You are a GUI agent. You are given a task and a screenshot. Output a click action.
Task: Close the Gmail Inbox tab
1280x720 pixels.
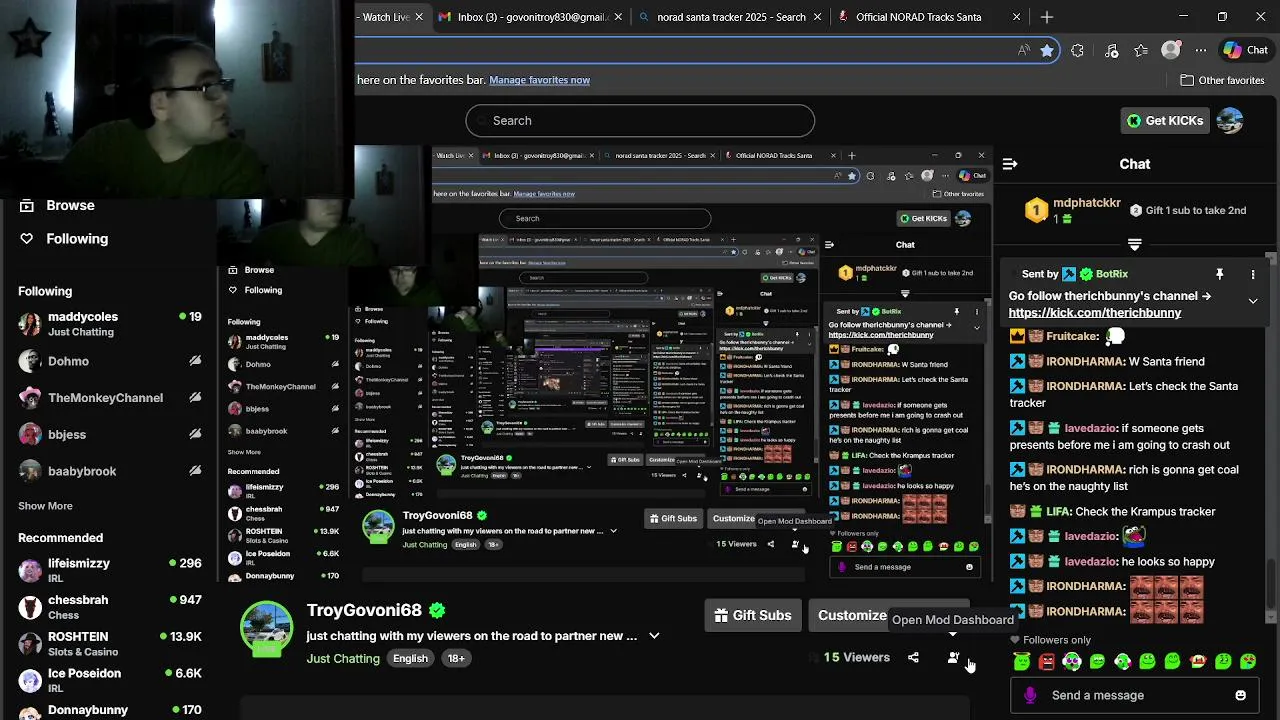(x=619, y=17)
